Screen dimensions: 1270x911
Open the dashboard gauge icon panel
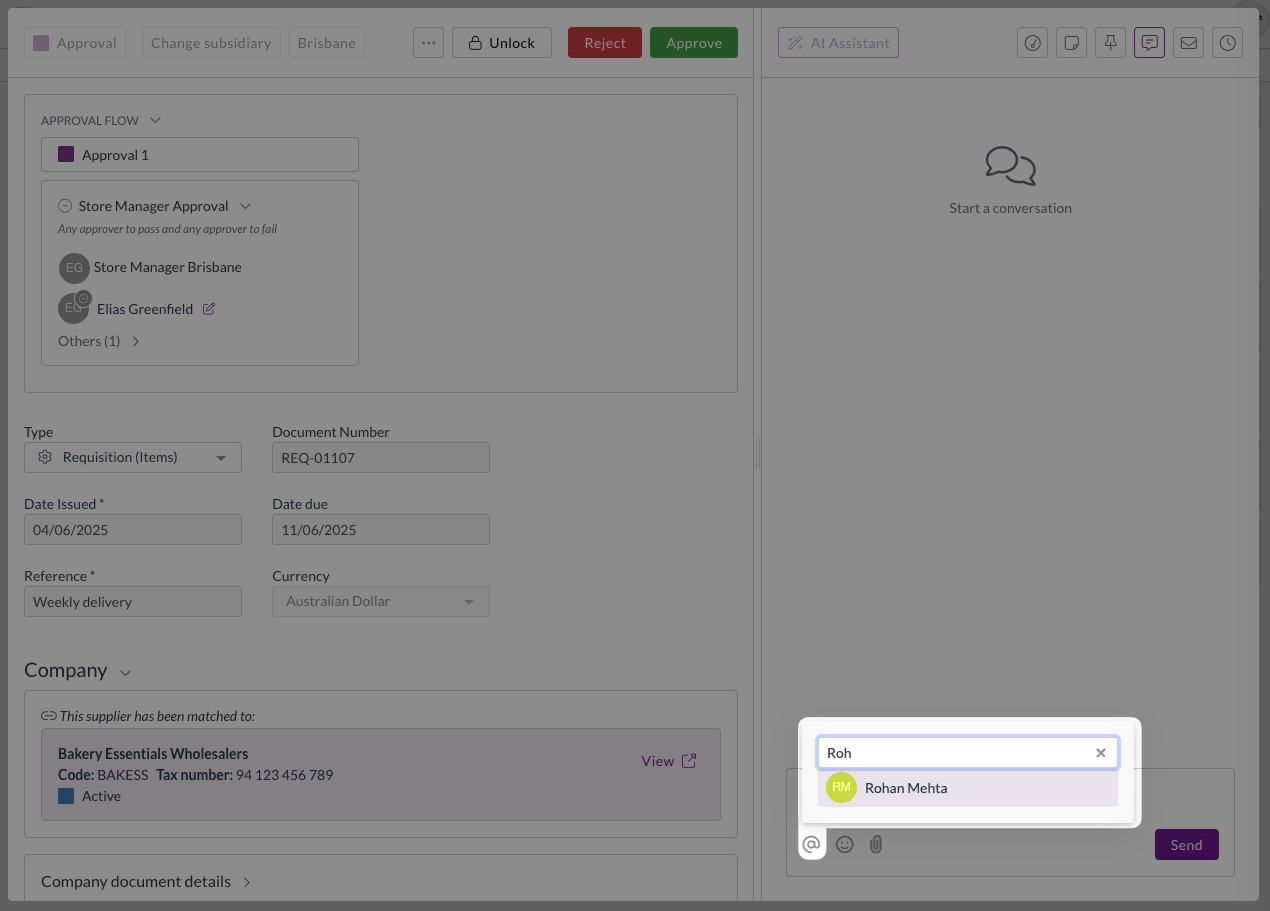pos(1033,43)
